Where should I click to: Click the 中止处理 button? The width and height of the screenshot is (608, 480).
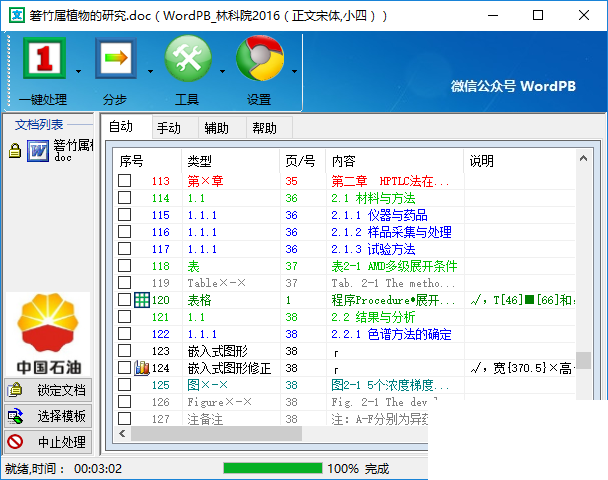point(48,442)
